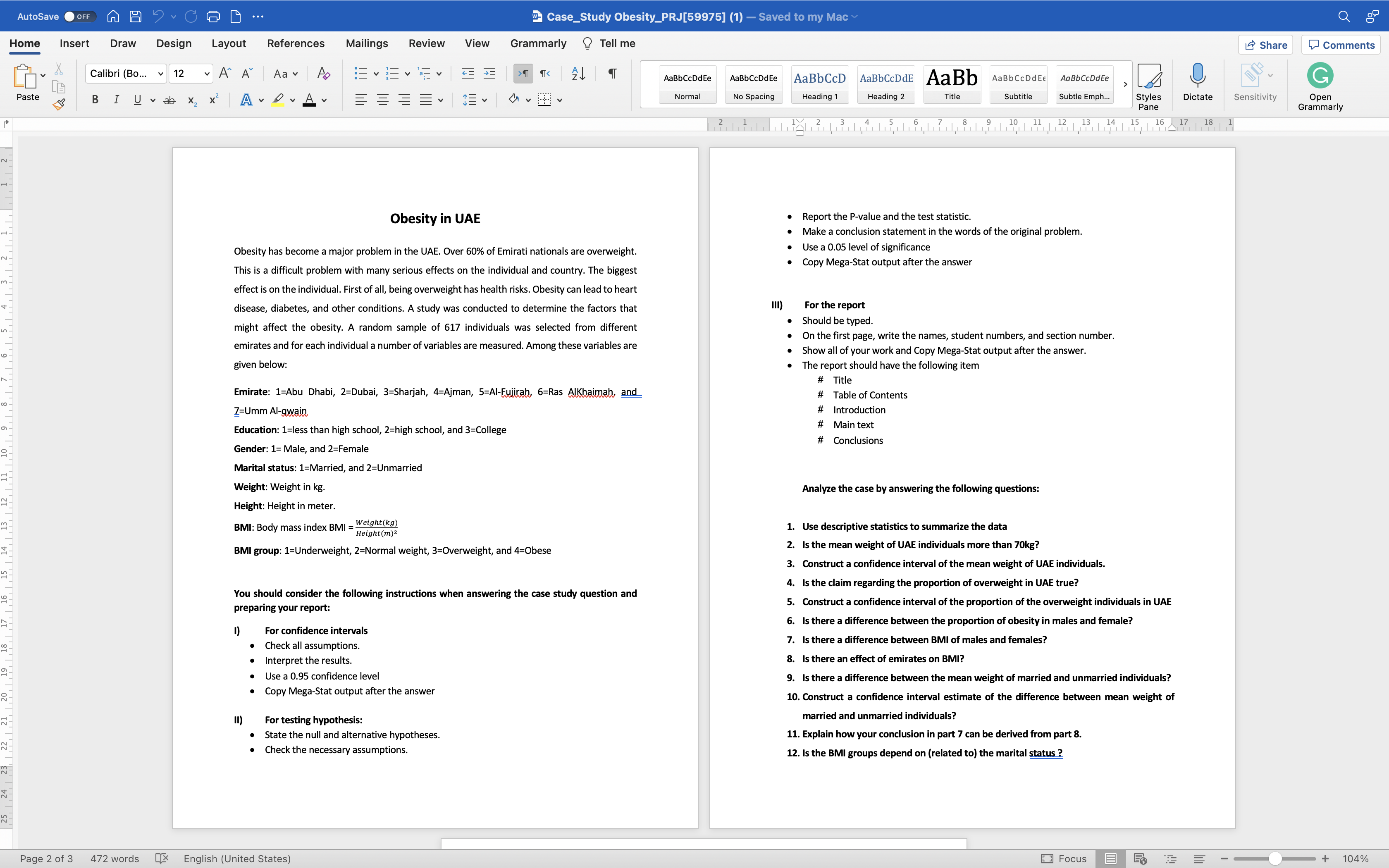Open the font name dropdown
This screenshot has width=1389, height=868.
tap(161, 74)
